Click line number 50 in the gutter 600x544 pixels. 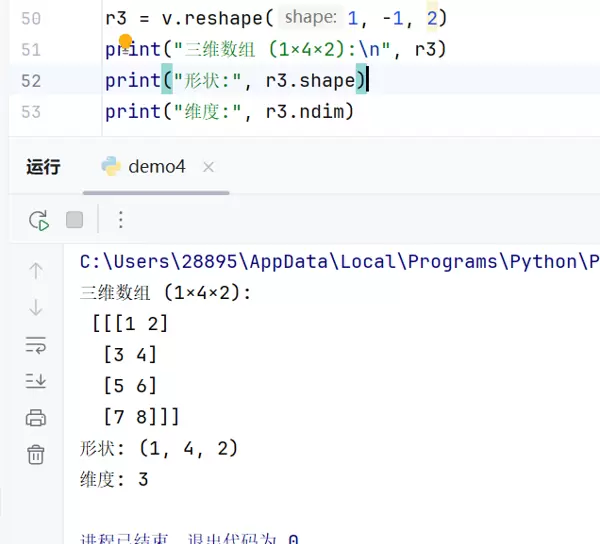pyautogui.click(x=31, y=19)
